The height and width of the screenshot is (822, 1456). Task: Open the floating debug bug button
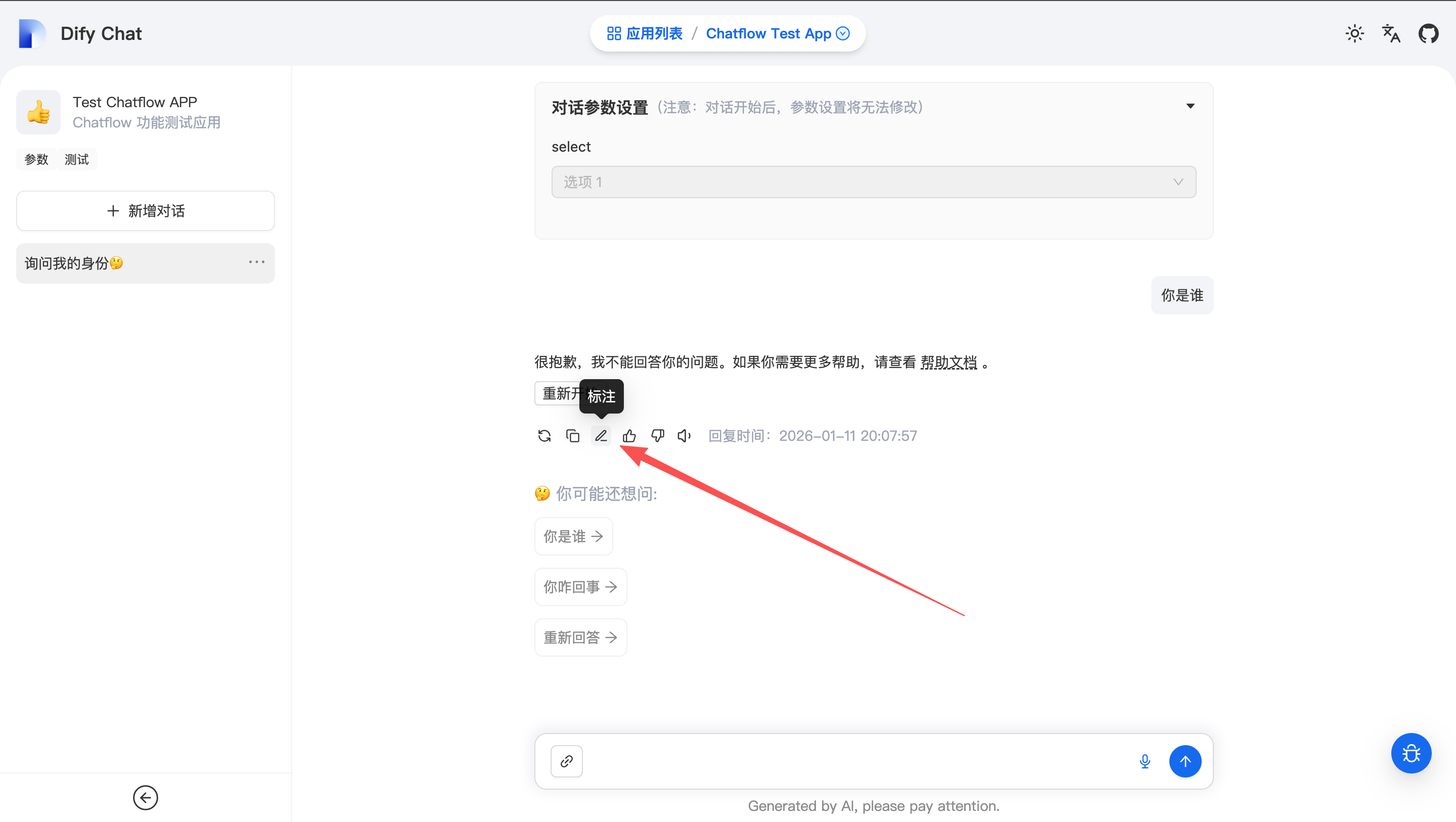[1411, 753]
